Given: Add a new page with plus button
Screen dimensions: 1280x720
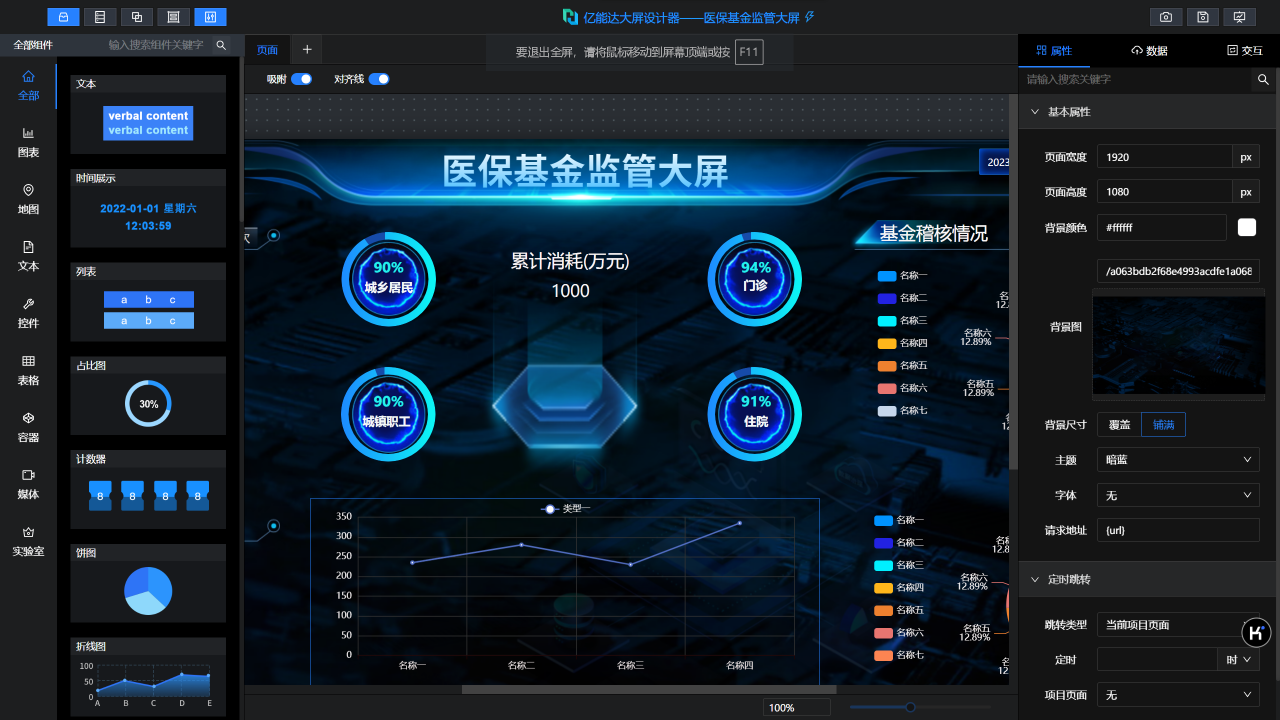Looking at the screenshot, I should tap(307, 49).
